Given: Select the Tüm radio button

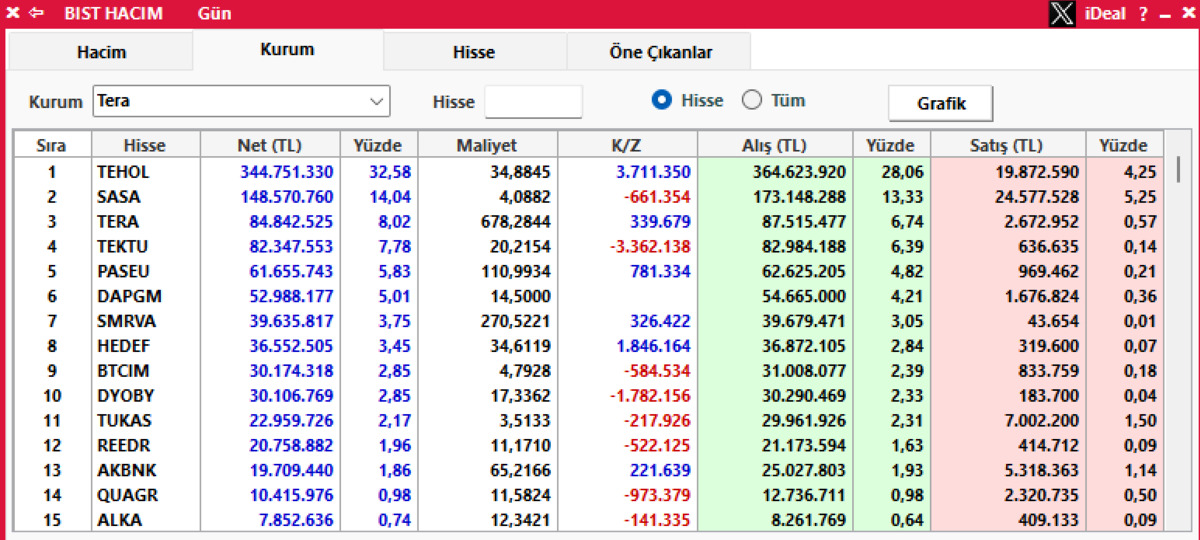Looking at the screenshot, I should pos(752,100).
